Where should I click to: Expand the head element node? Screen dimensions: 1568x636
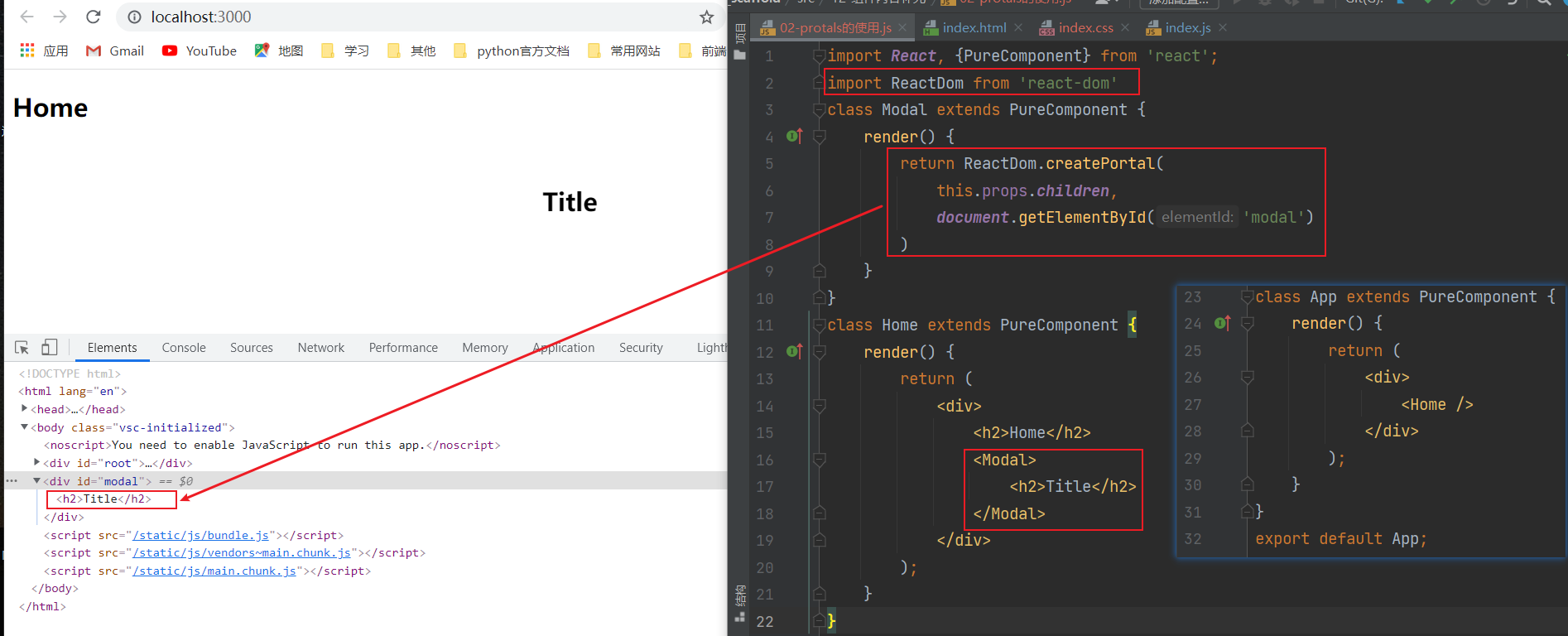point(24,409)
